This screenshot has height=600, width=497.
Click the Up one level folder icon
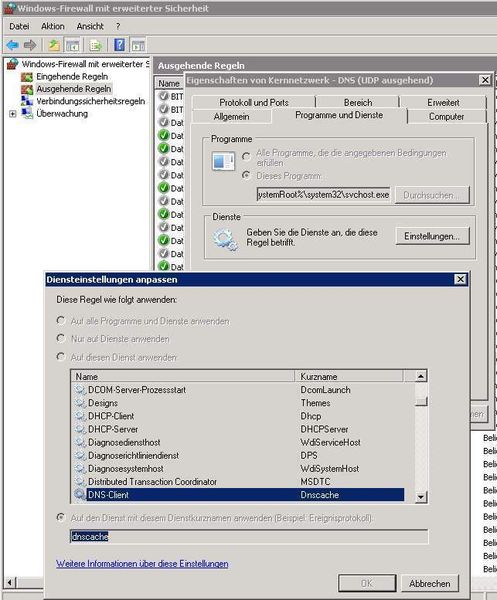54,45
